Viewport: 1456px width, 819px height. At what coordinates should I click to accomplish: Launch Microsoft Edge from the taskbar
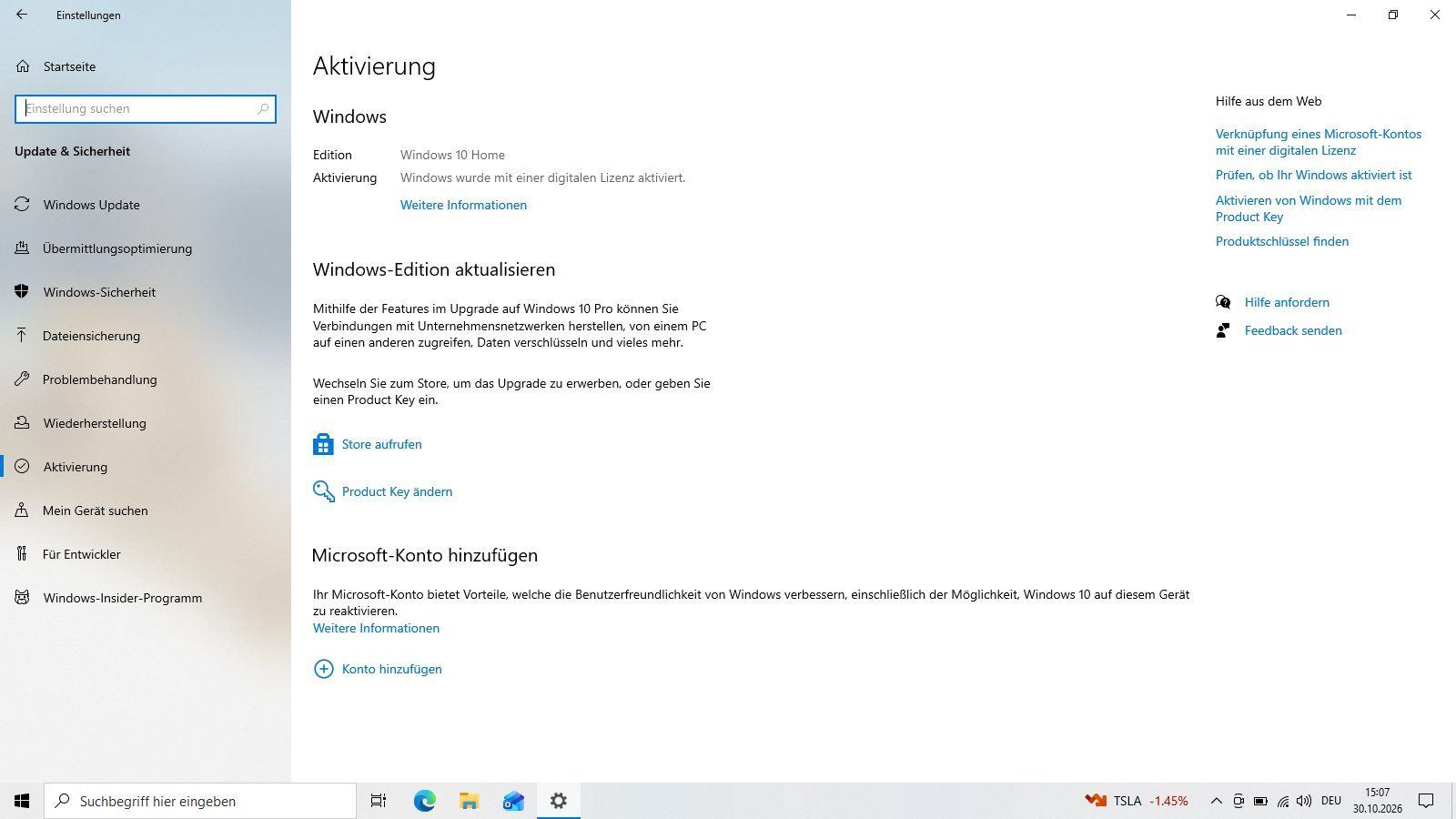(424, 801)
